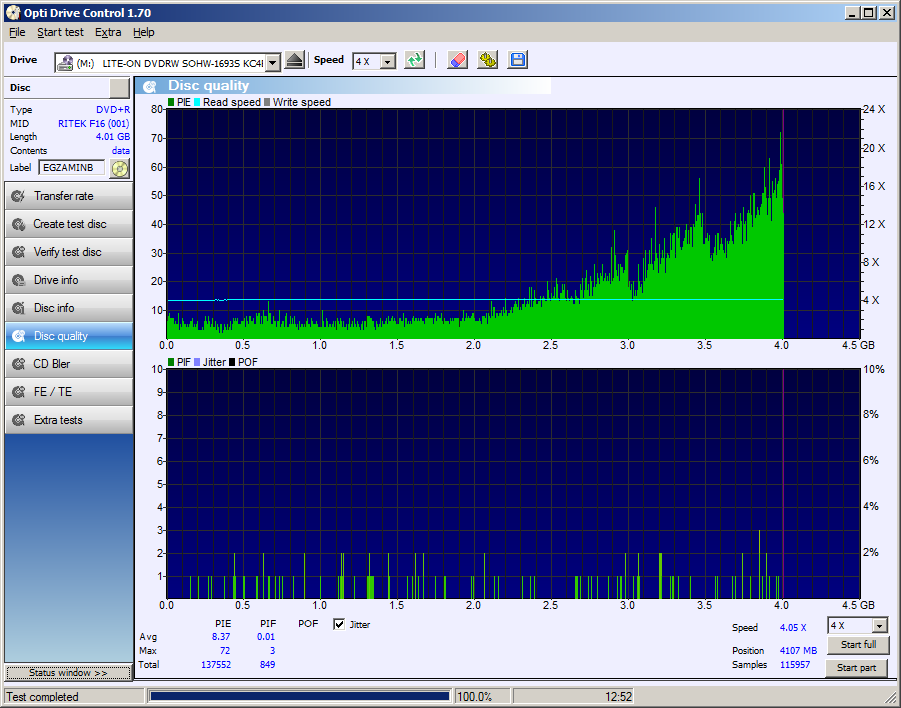Click the RITEK F16 (001) MID value
Image resolution: width=901 pixels, height=708 pixels.
tap(94, 124)
